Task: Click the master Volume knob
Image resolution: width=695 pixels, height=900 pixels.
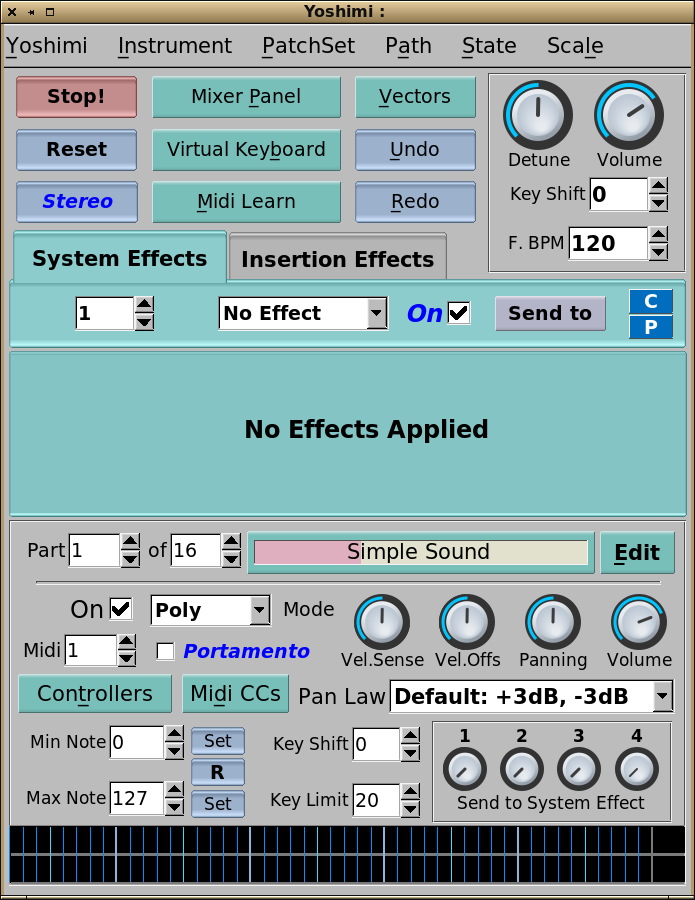Action: [x=629, y=115]
